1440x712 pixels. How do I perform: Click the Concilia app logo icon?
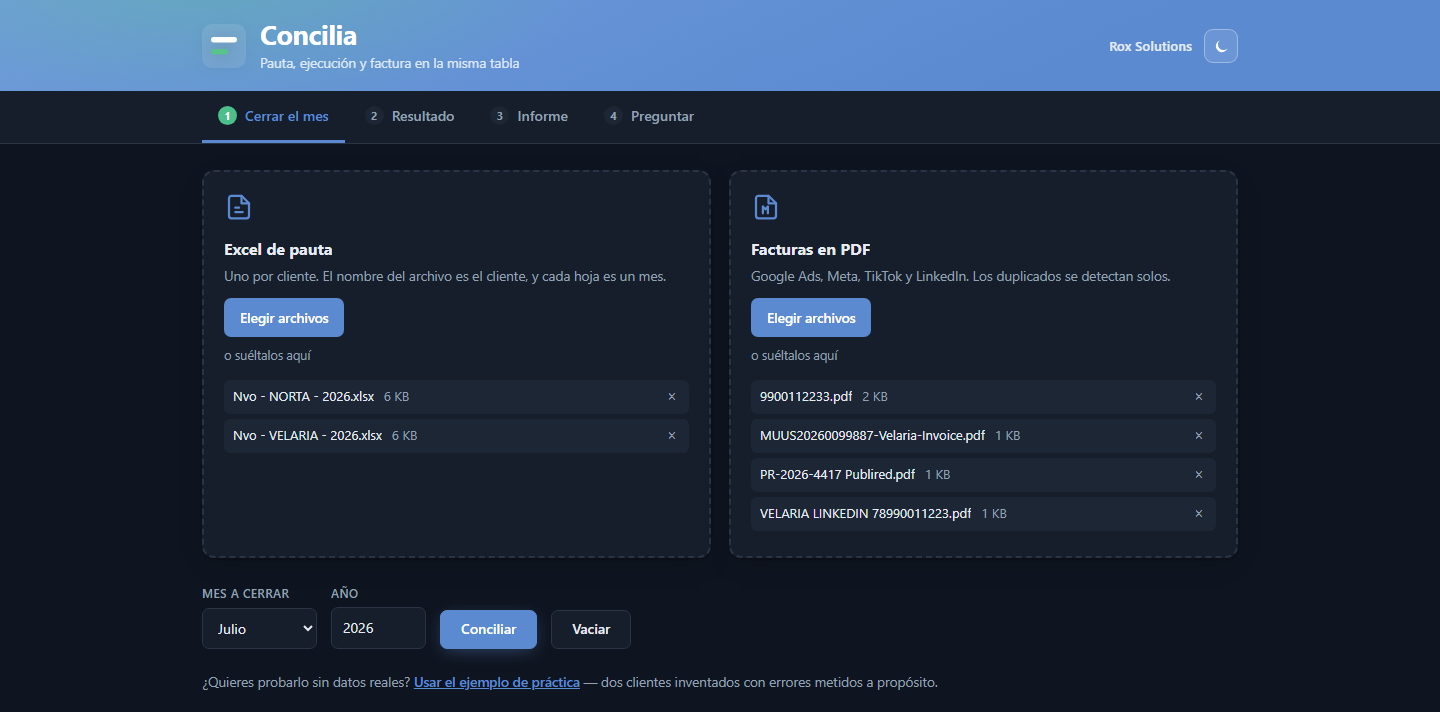(x=224, y=46)
